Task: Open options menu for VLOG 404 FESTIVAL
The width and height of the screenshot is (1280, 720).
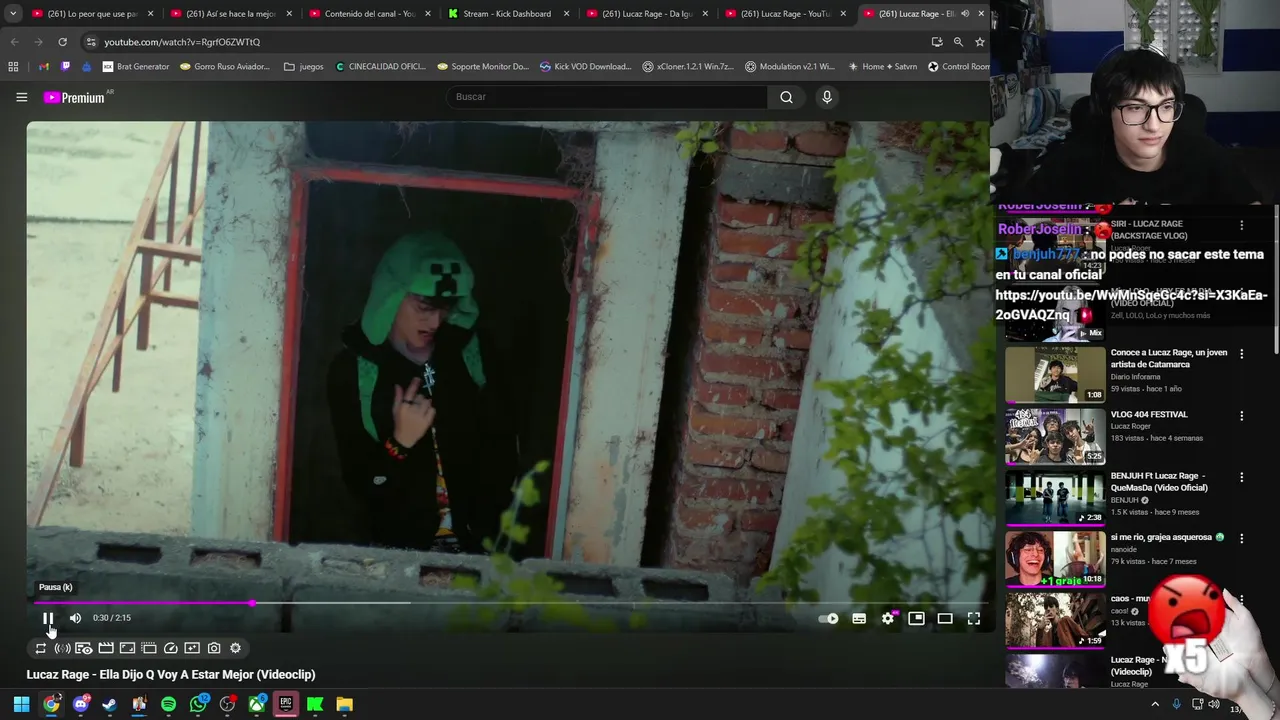Action: coord(1241,416)
